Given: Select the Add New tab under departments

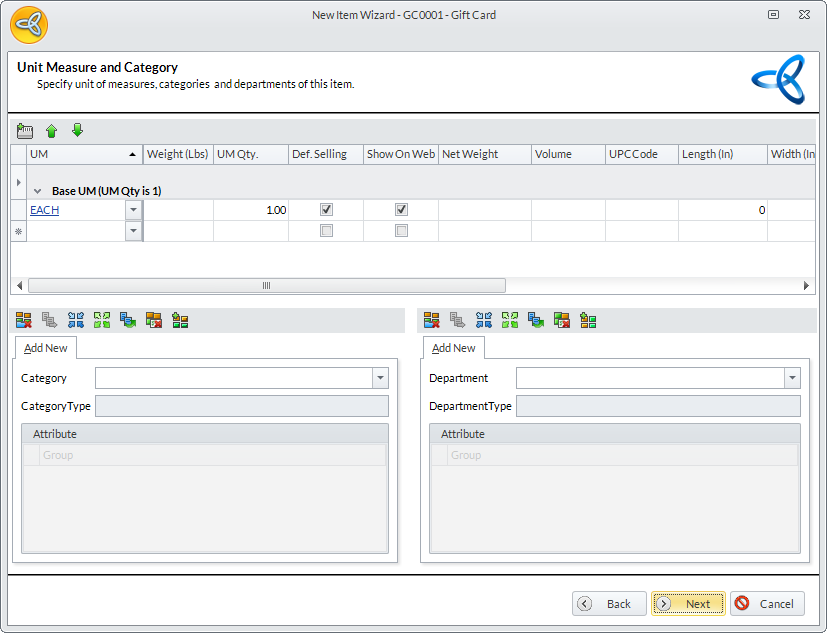Looking at the screenshot, I should (454, 348).
